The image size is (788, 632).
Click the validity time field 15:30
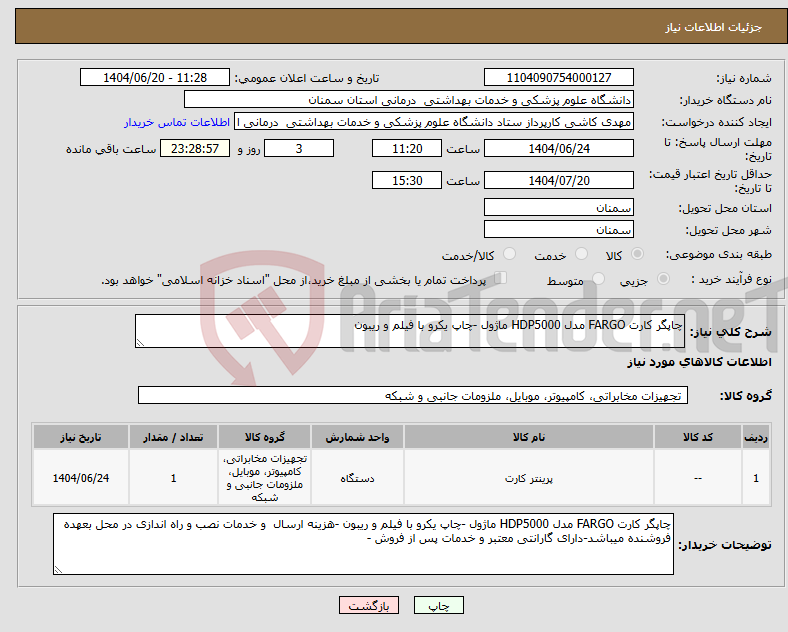tap(407, 180)
